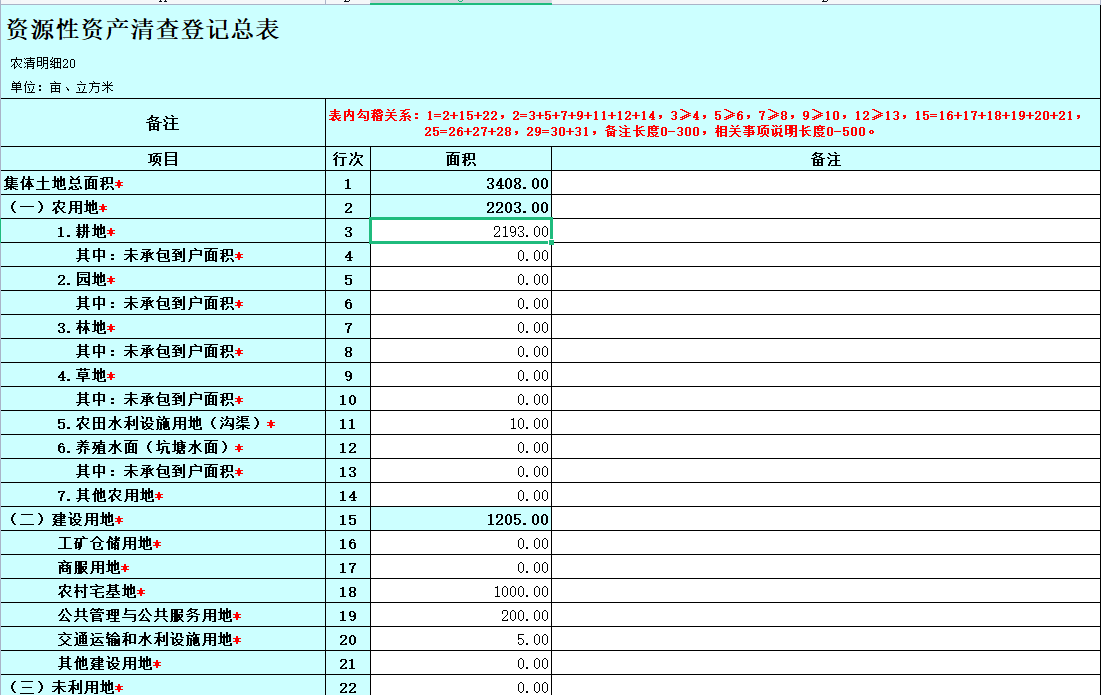Image resolution: width=1102 pixels, height=695 pixels.
Task: Click the 7.其他农用地 row label
Action: click(110, 495)
